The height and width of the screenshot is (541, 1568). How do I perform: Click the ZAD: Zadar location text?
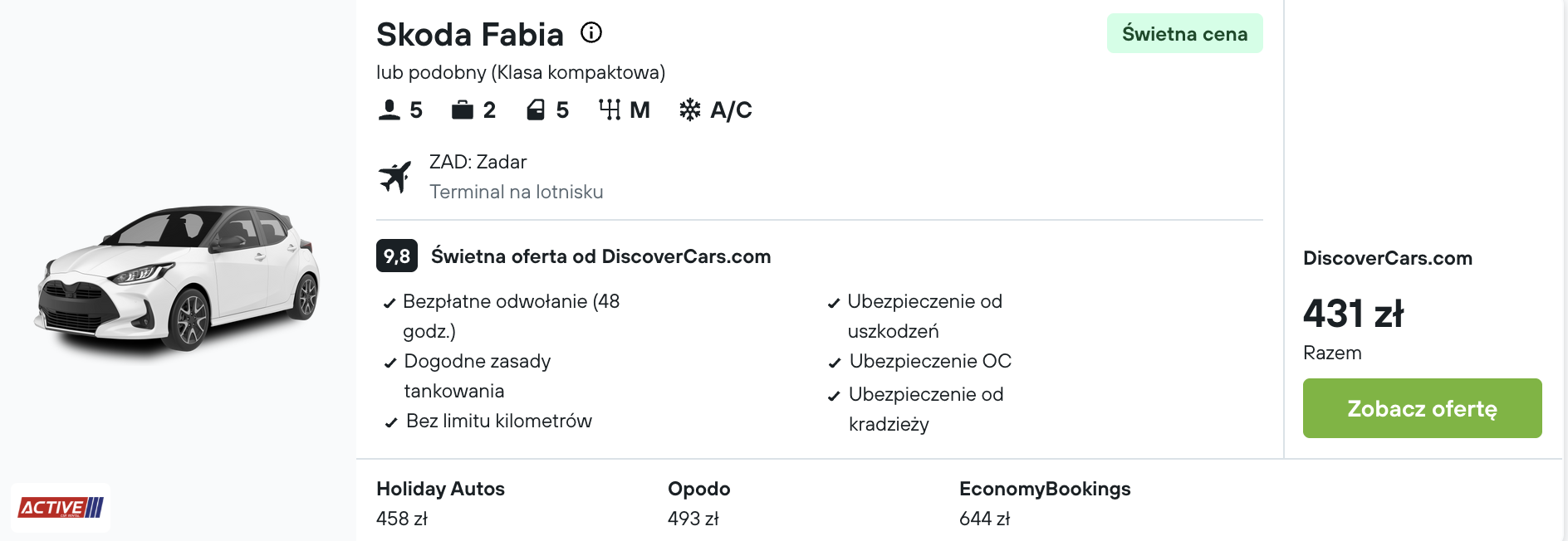[478, 162]
